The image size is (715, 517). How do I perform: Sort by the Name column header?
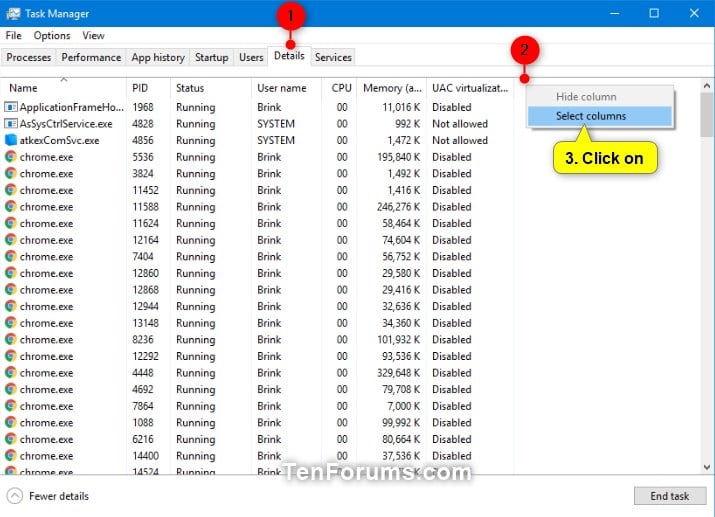pos(63,88)
